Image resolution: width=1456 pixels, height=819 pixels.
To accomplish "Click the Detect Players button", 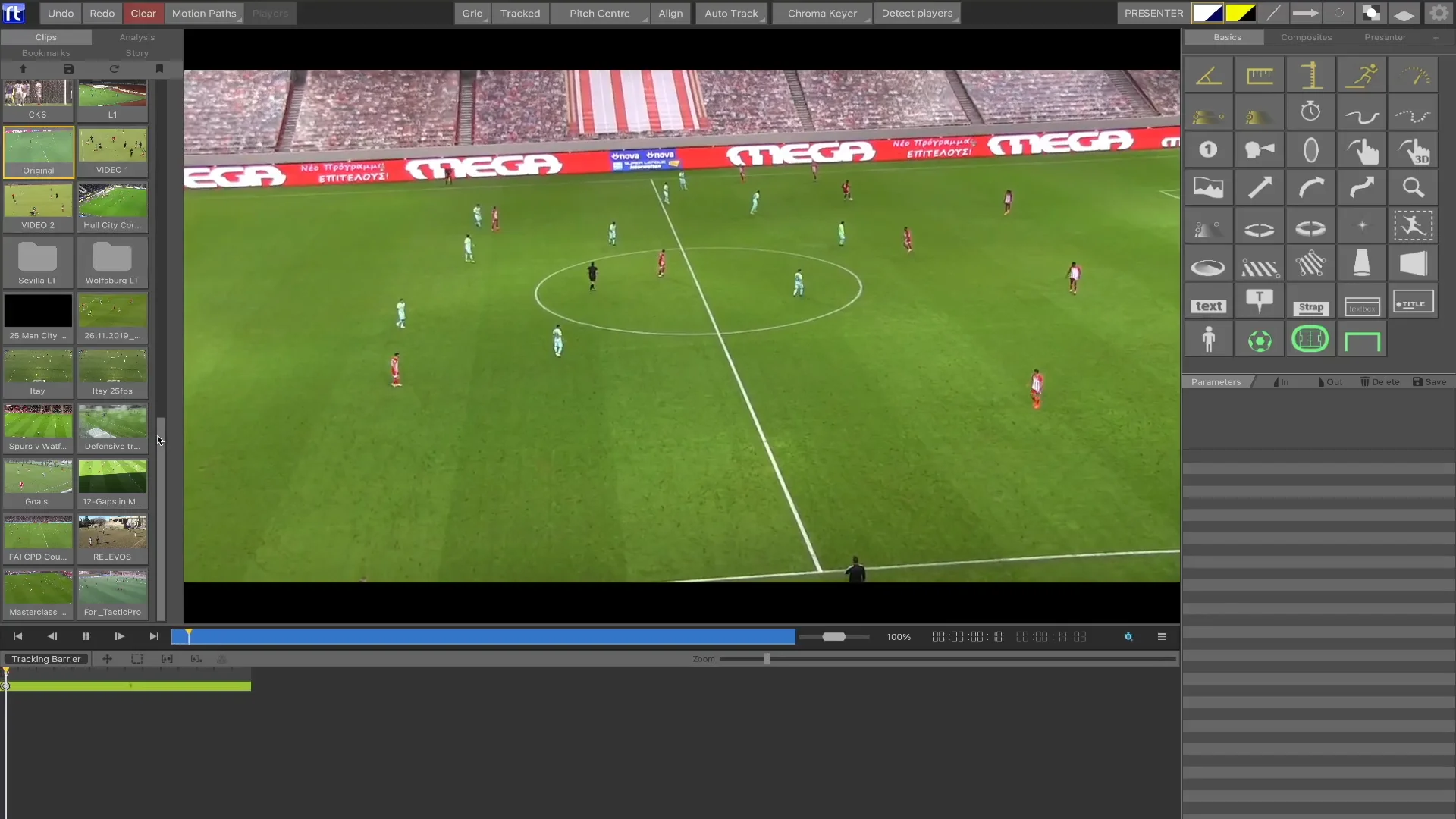I will pos(917,13).
